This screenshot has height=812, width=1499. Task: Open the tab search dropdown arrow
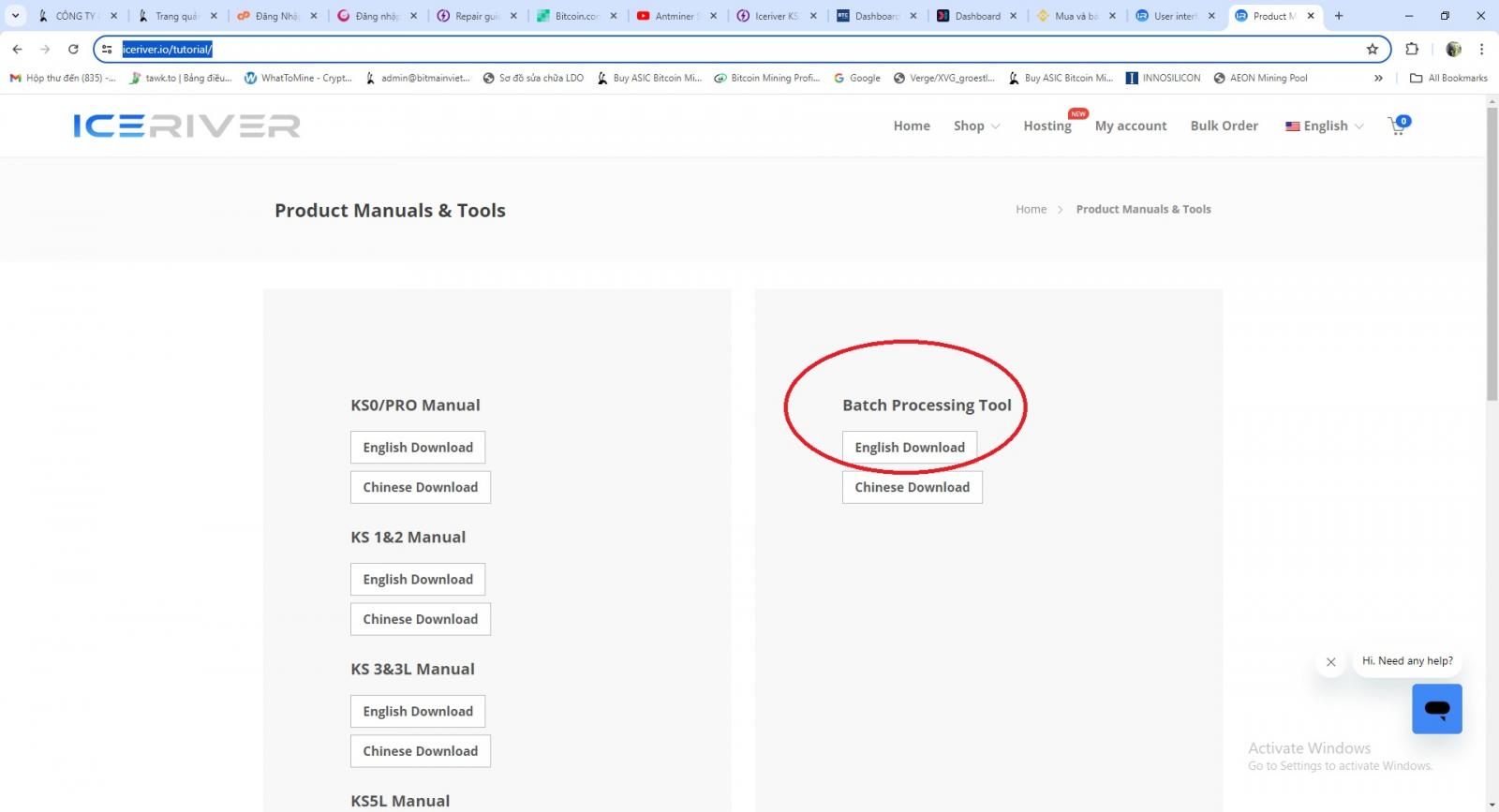point(16,16)
